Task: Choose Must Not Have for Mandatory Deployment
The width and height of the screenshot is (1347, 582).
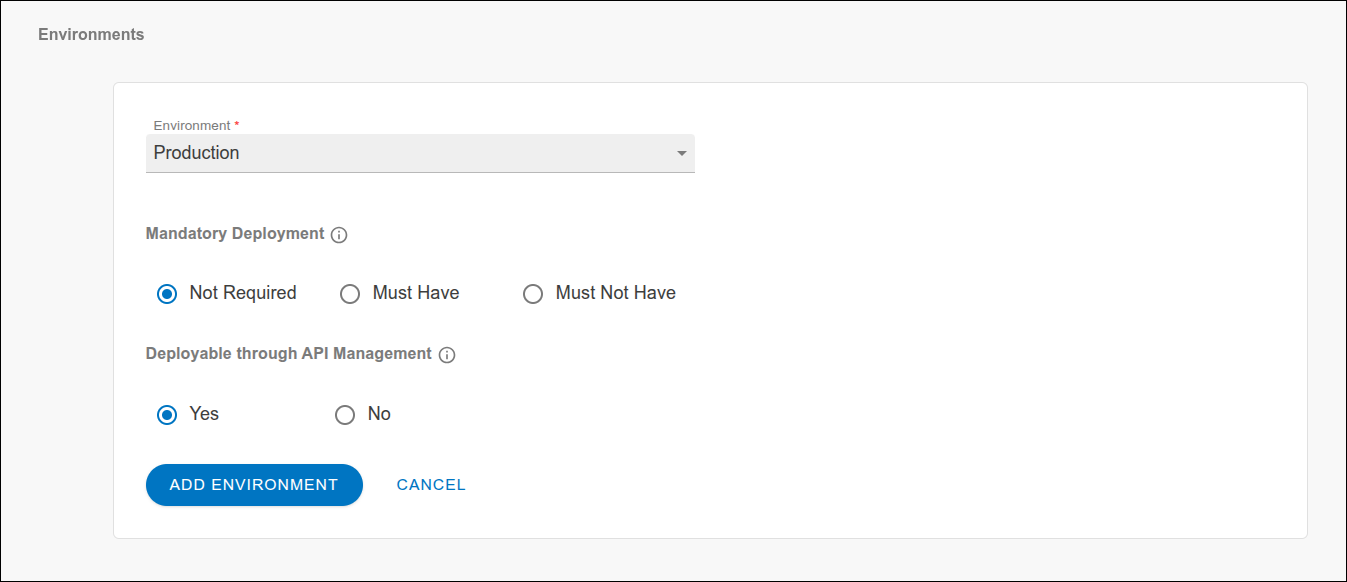Action: [533, 293]
